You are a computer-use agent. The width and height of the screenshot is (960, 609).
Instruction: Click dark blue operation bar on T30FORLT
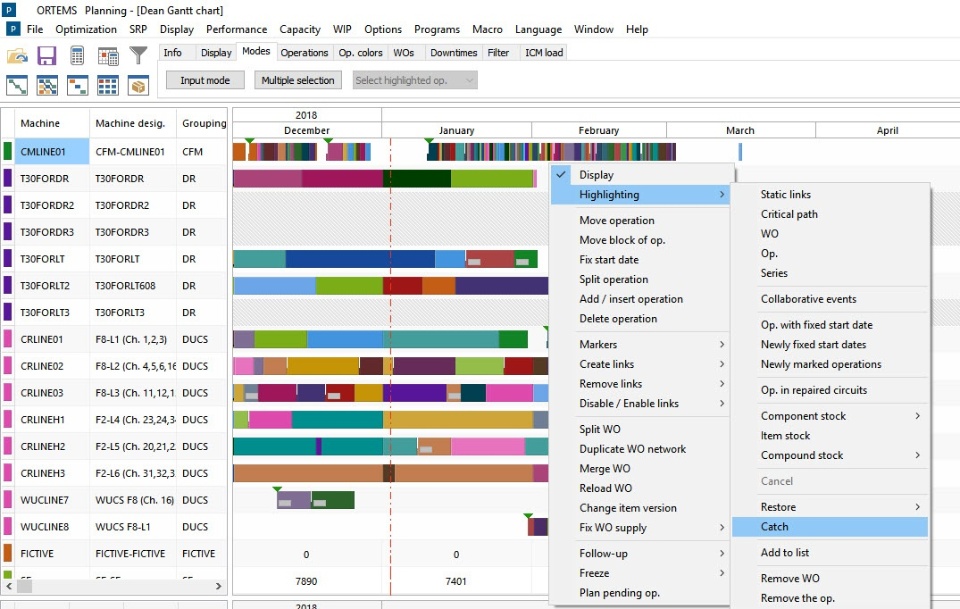360,259
